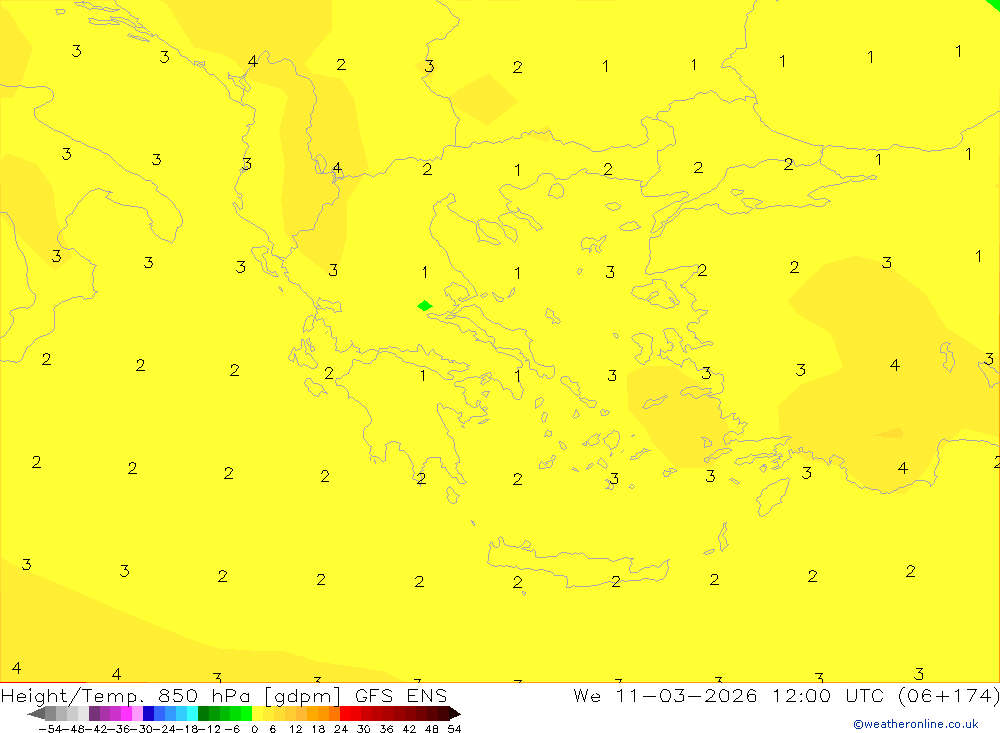1000x733 pixels.
Task: Click the '54' legend label at the scale end
Action: point(454,729)
